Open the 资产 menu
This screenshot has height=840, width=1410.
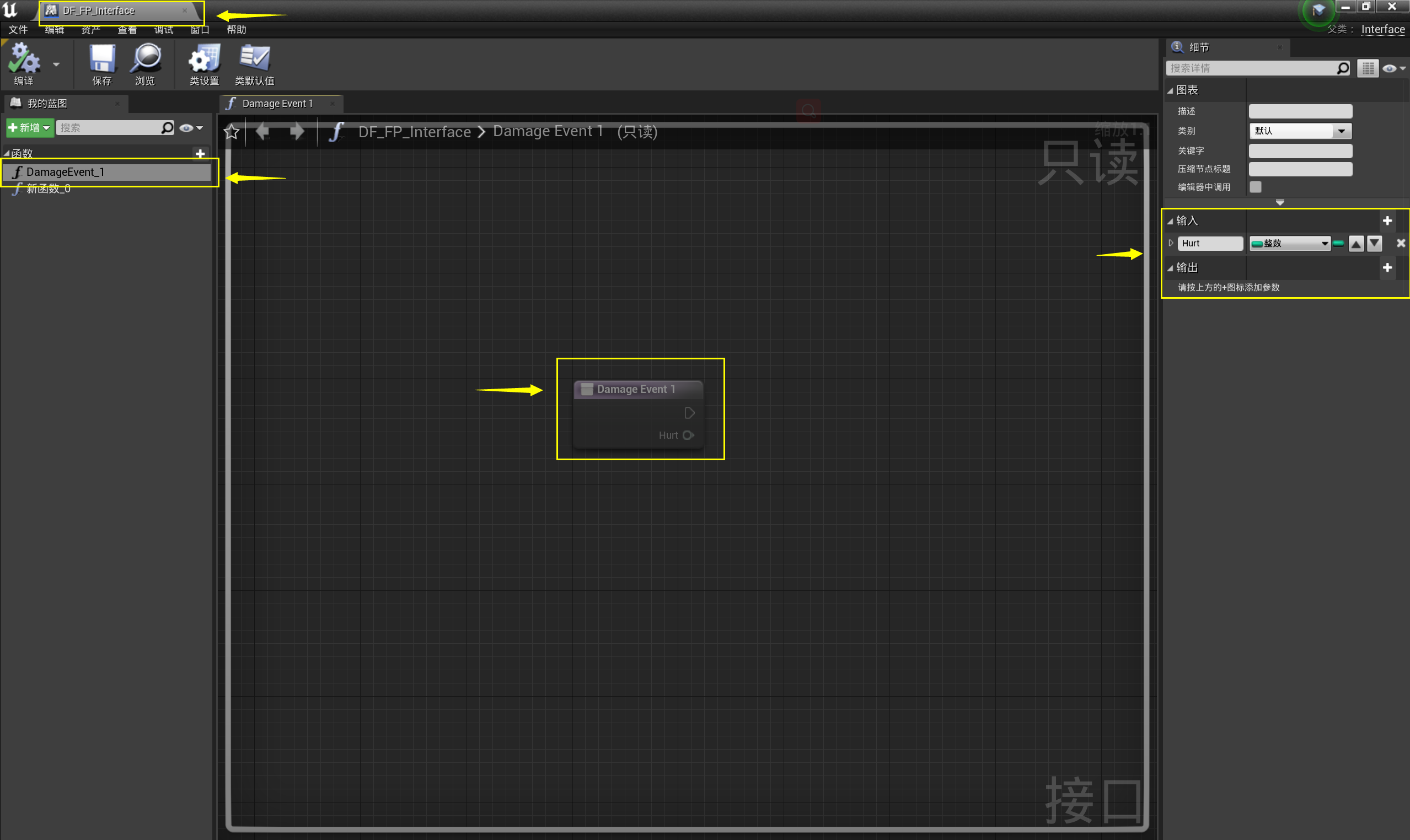coord(90,29)
